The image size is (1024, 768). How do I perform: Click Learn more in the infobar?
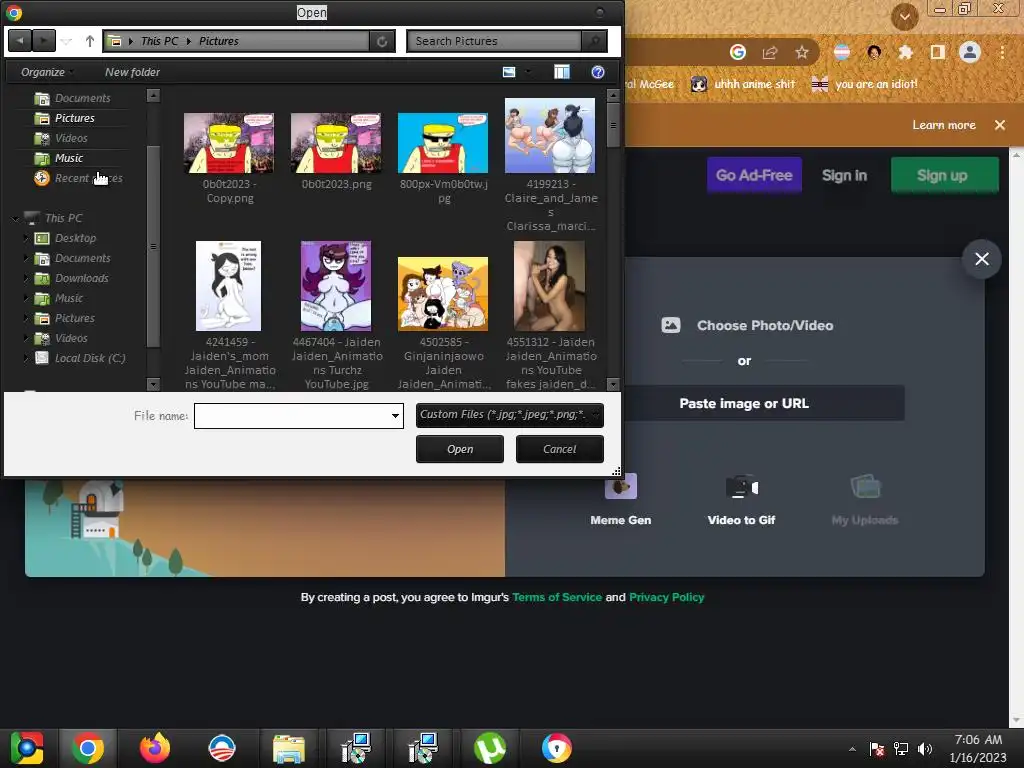[944, 125]
